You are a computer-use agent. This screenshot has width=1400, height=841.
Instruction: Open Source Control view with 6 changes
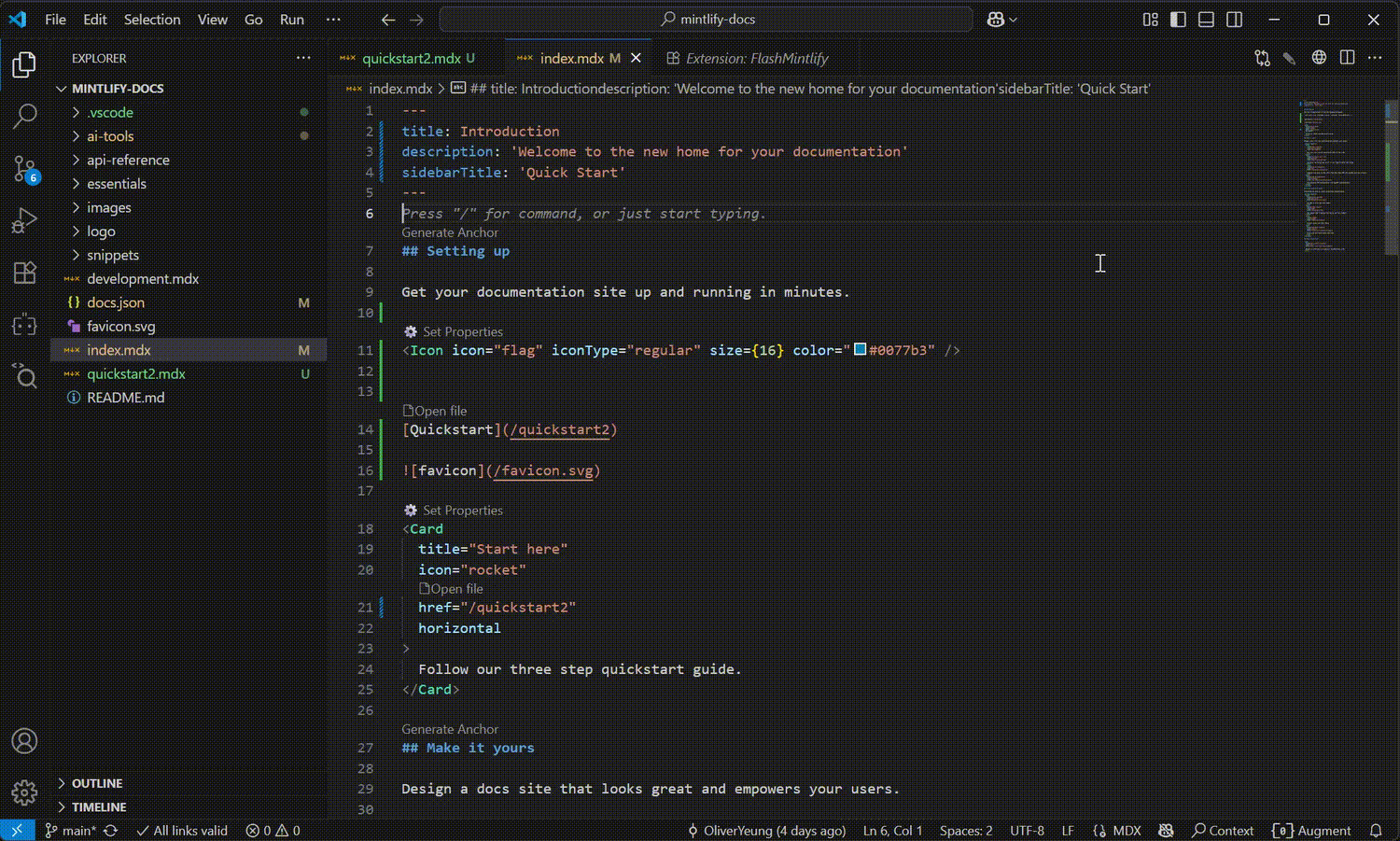coord(24,169)
